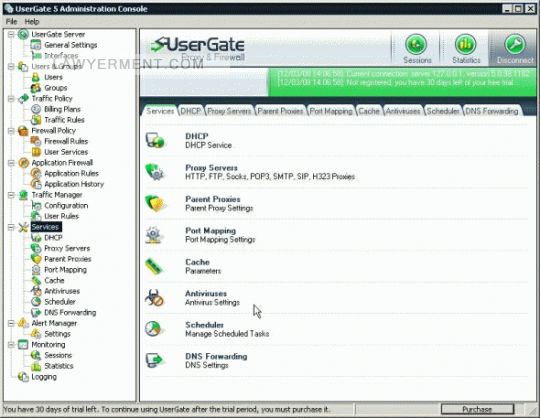Open the Parent Proxies heading link
The width and height of the screenshot is (540, 418).
click(213, 199)
